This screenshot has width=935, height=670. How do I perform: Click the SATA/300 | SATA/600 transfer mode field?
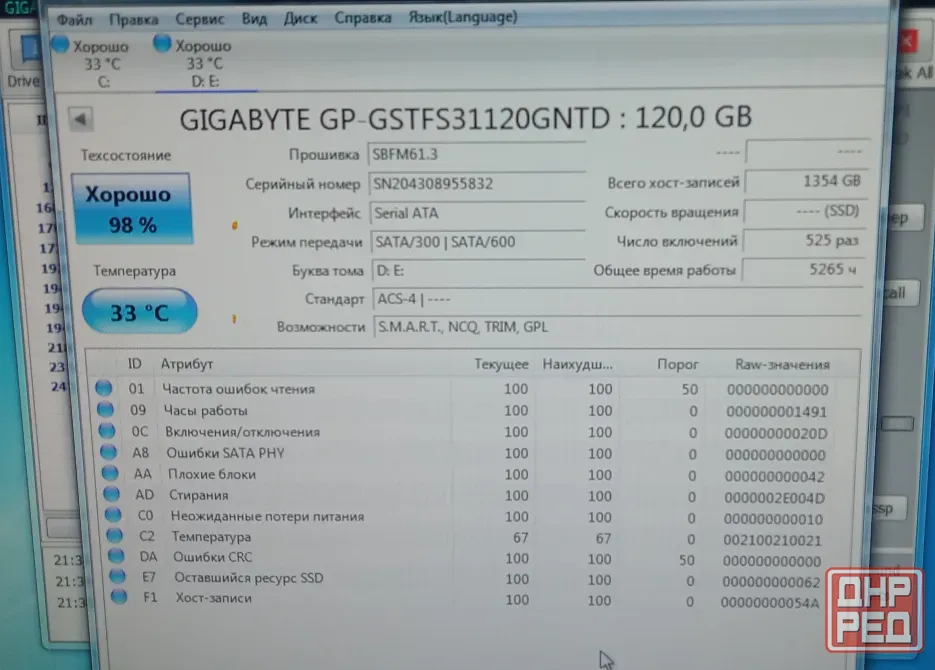click(x=478, y=242)
